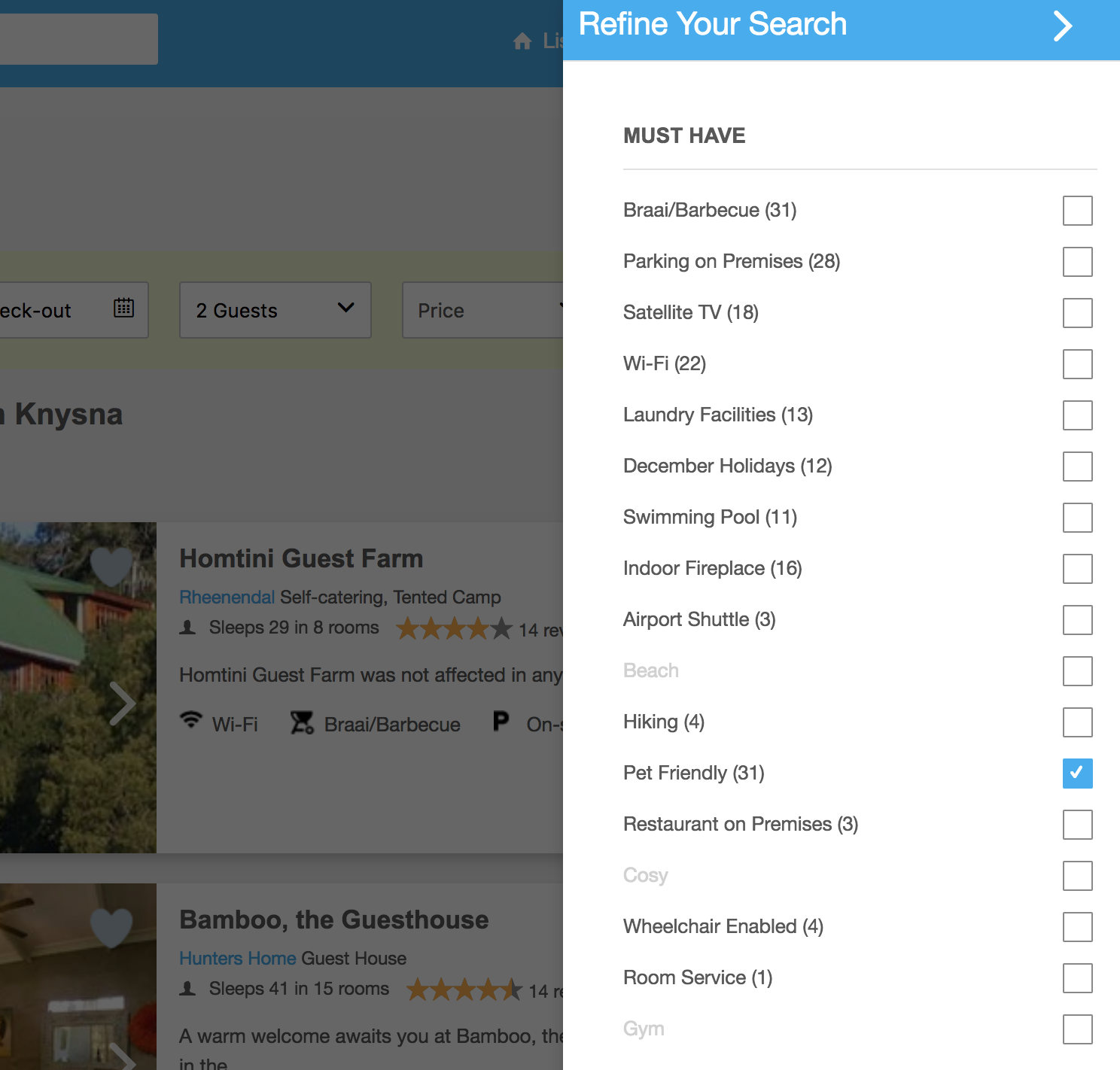Enable the Braai/Barbecue filter checkbox
1120x1070 pixels.
pos(1077,211)
